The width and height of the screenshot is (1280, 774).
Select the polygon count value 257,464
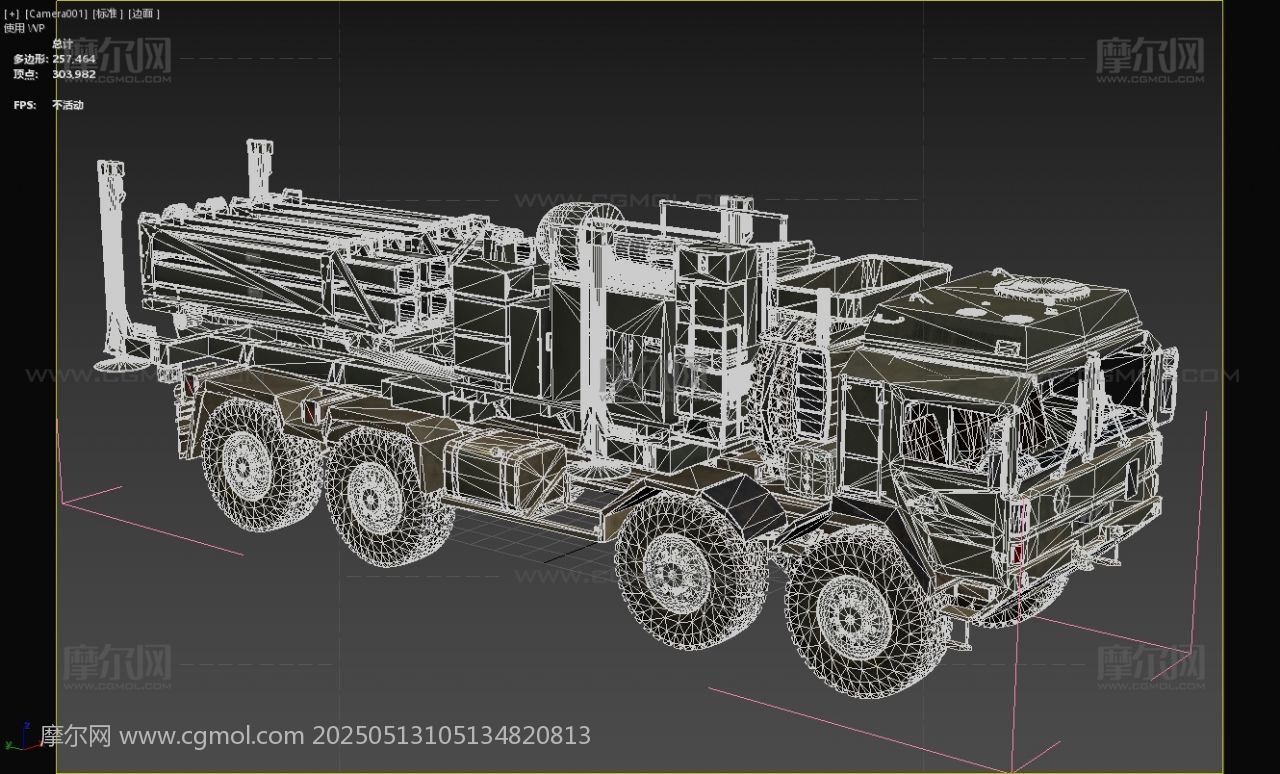[74, 59]
